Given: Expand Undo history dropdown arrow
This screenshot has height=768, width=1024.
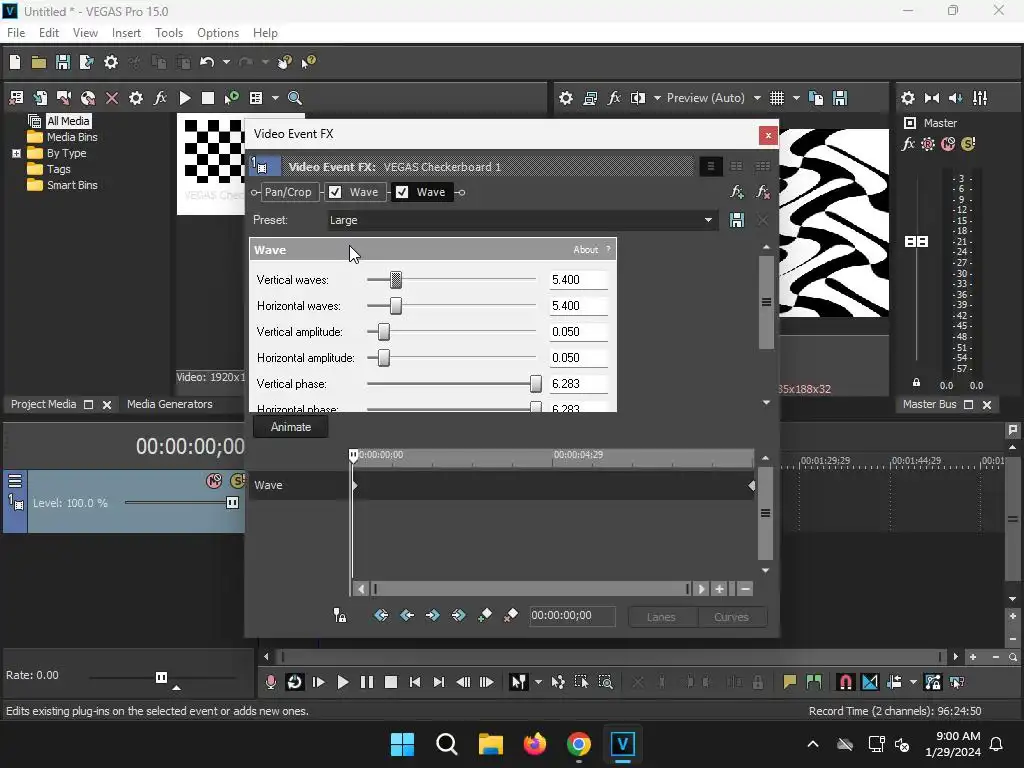Looking at the screenshot, I should click(x=226, y=62).
